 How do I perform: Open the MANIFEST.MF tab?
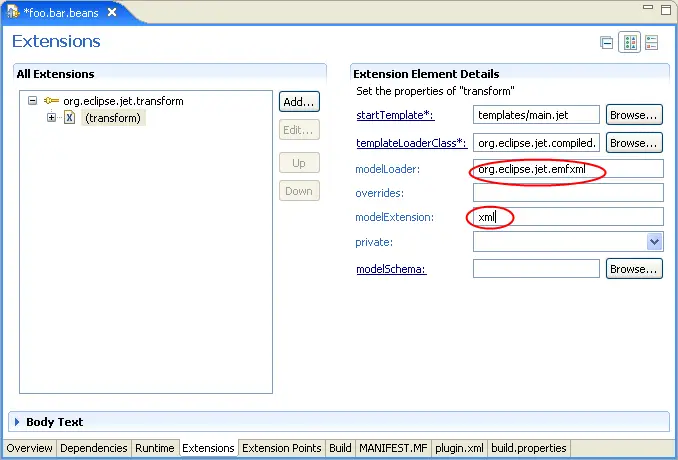393,449
